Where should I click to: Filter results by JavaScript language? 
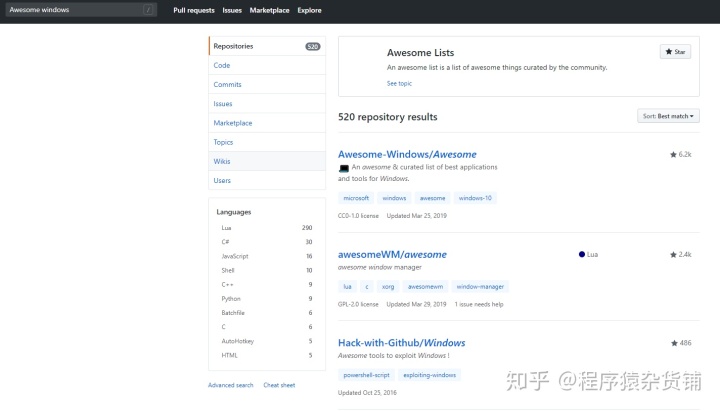(x=267, y=256)
